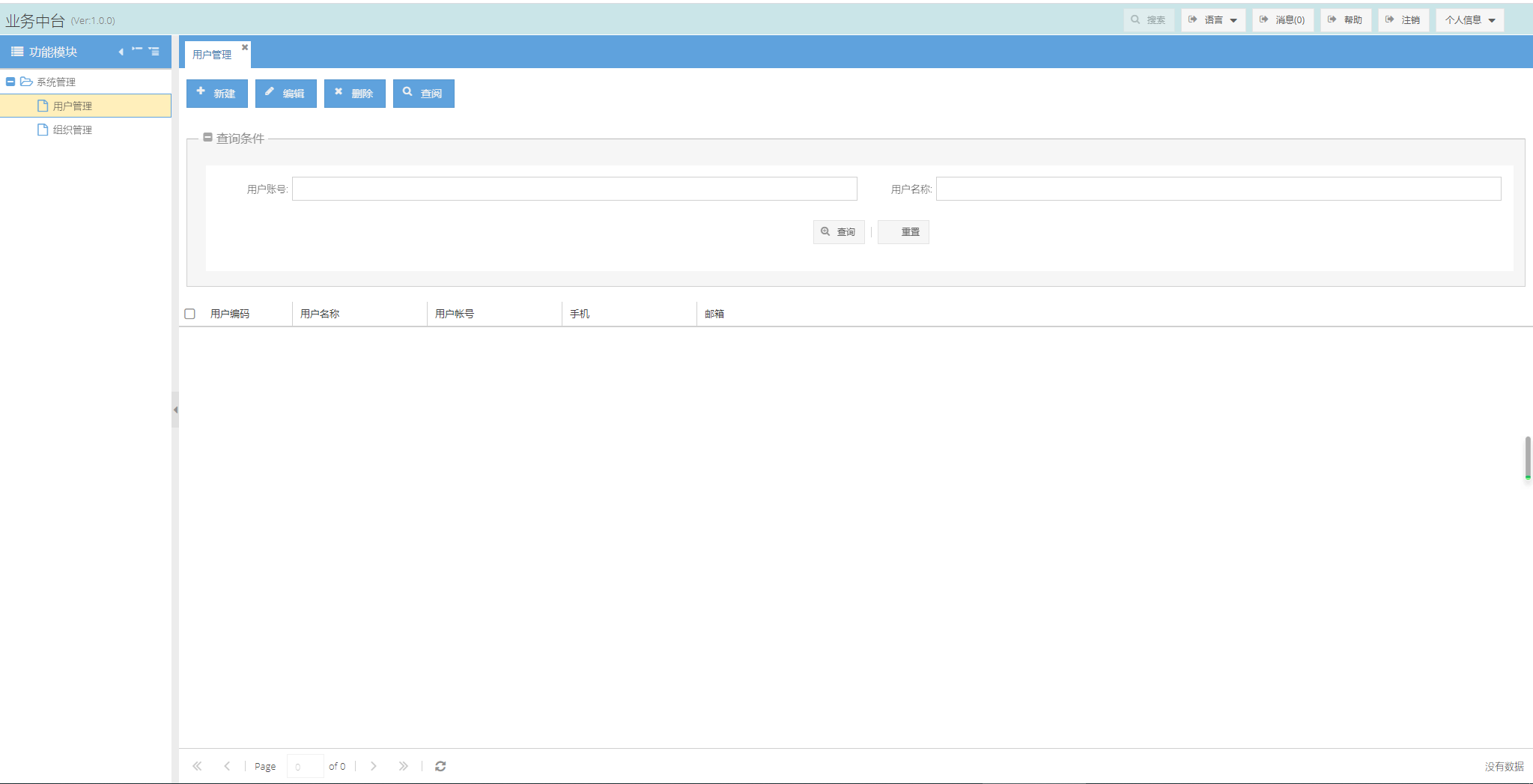Click the 新建 button
Viewport: 1533px width, 784px height.
click(x=216, y=94)
